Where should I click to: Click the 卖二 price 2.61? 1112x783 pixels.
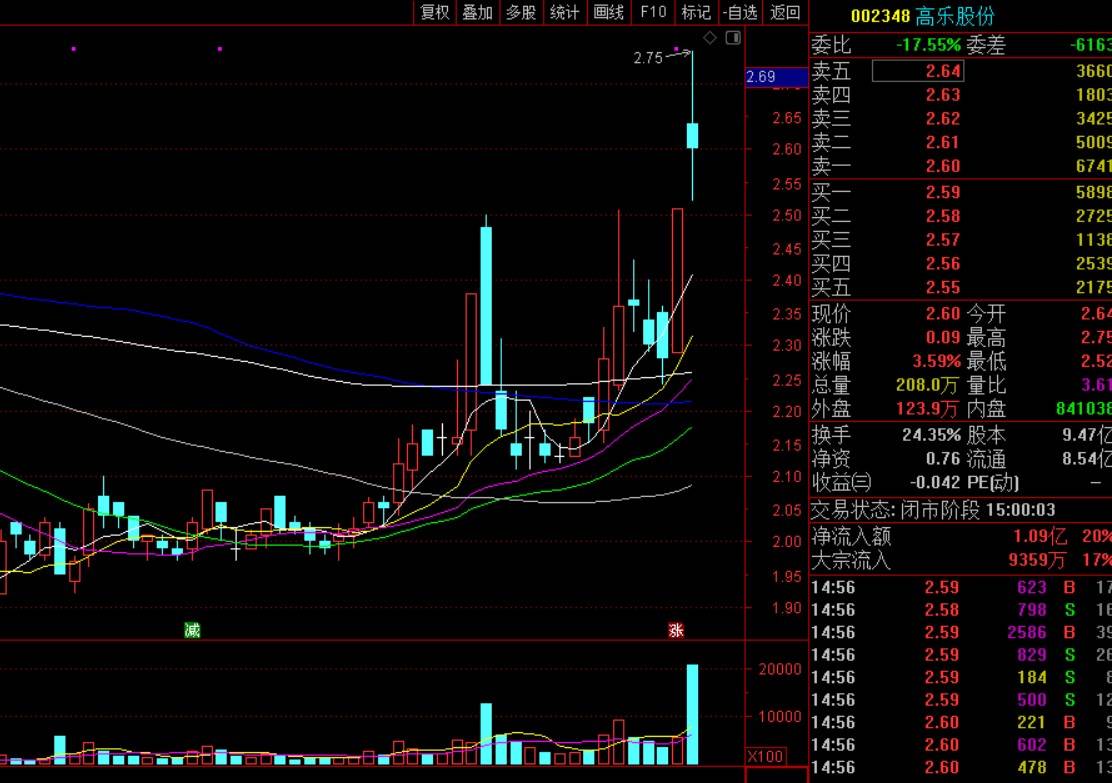pos(943,143)
